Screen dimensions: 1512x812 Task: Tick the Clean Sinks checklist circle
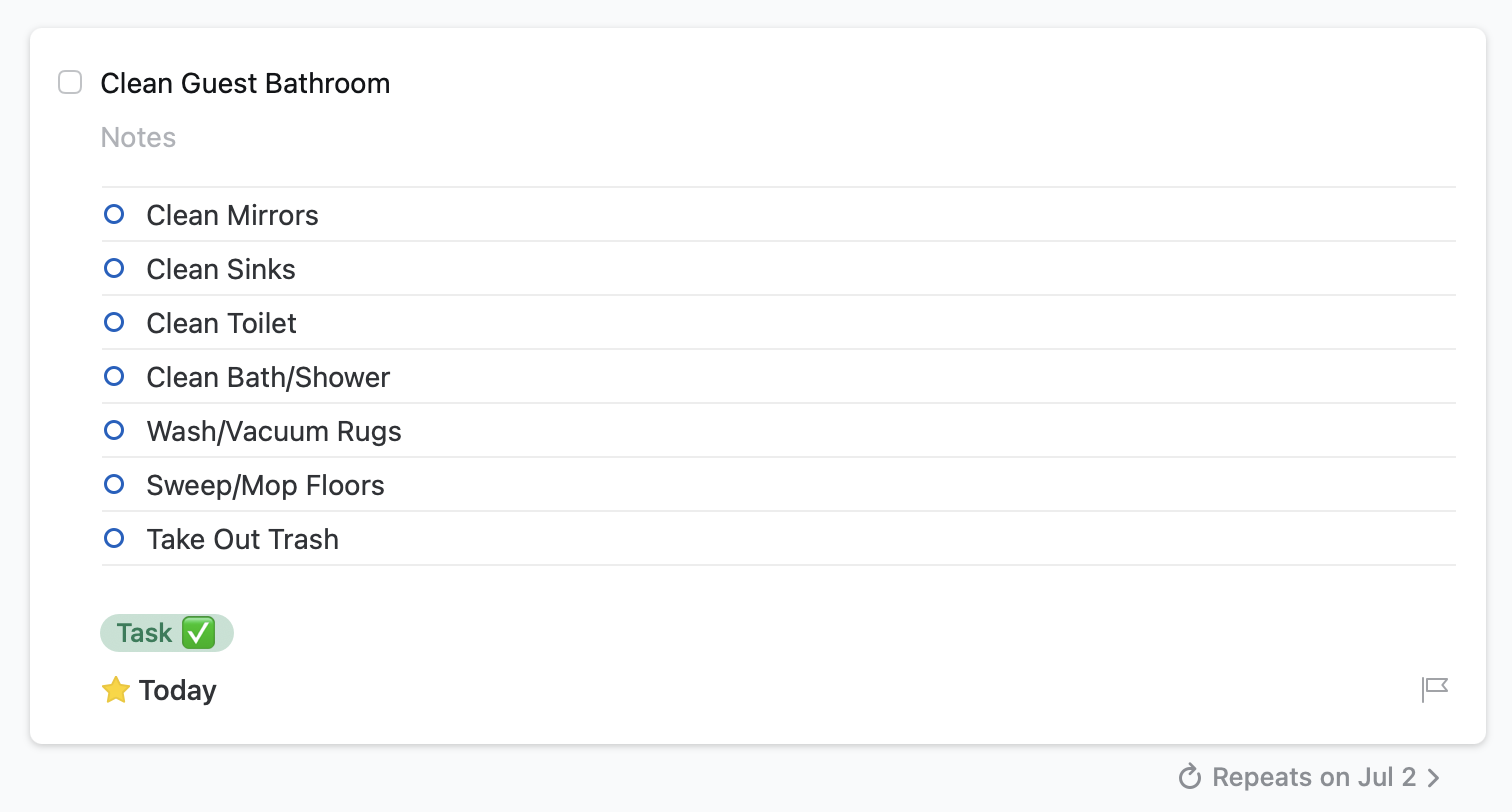(x=114, y=269)
